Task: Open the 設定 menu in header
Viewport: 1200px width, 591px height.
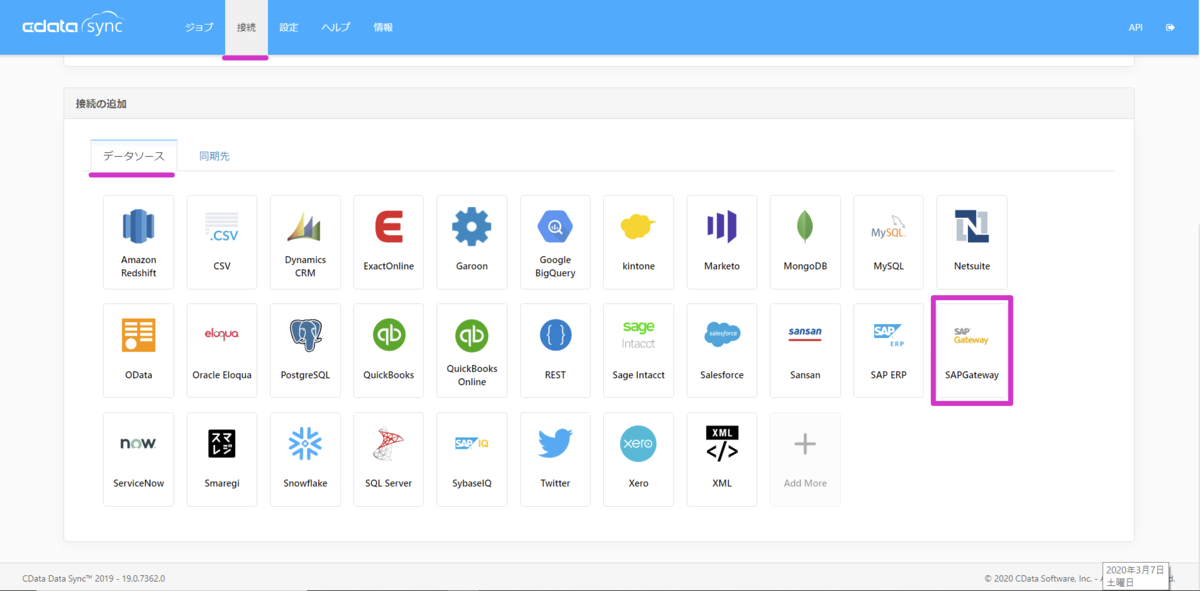Action: tap(289, 27)
